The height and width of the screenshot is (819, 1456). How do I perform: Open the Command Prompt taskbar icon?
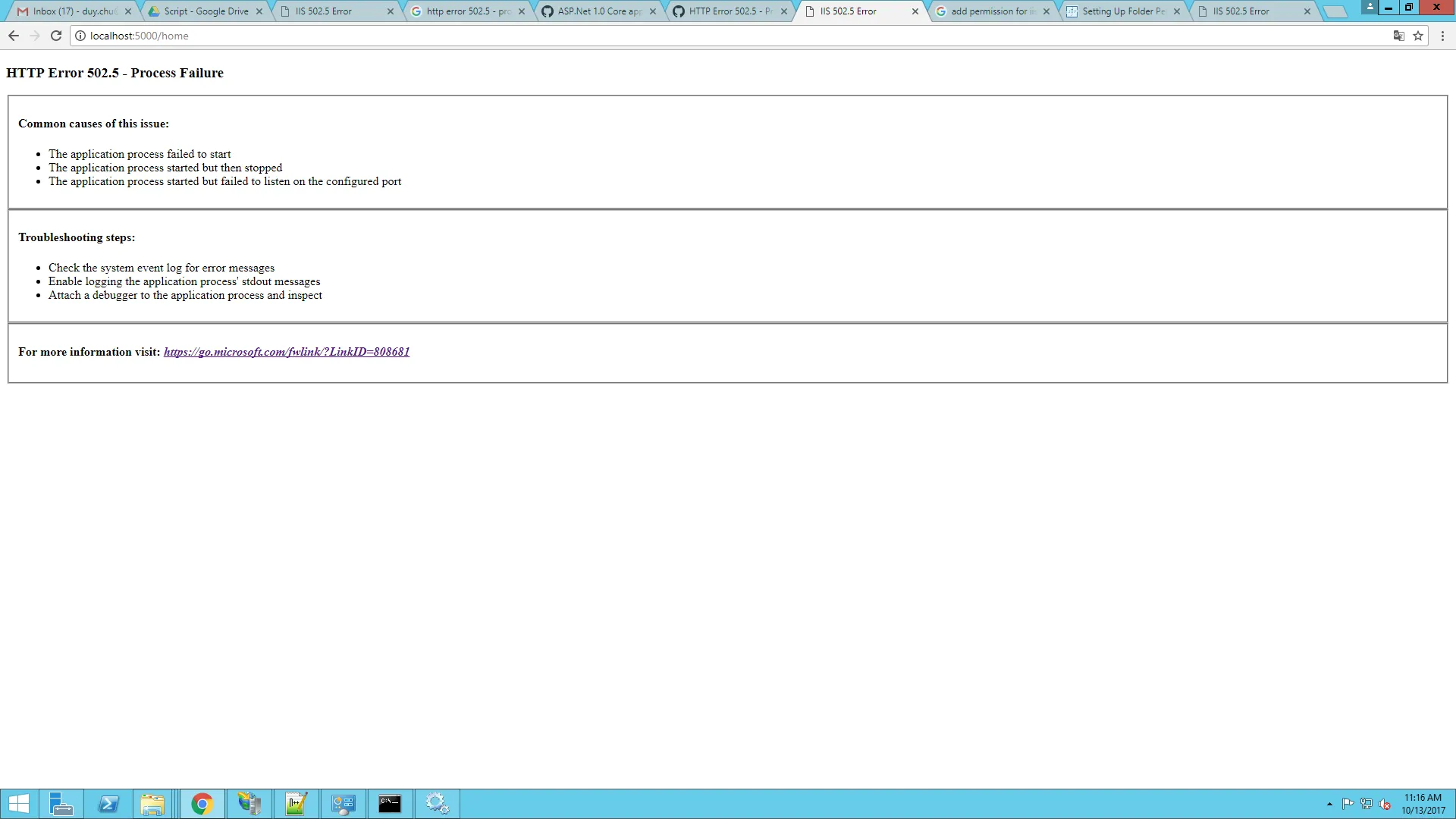click(390, 804)
